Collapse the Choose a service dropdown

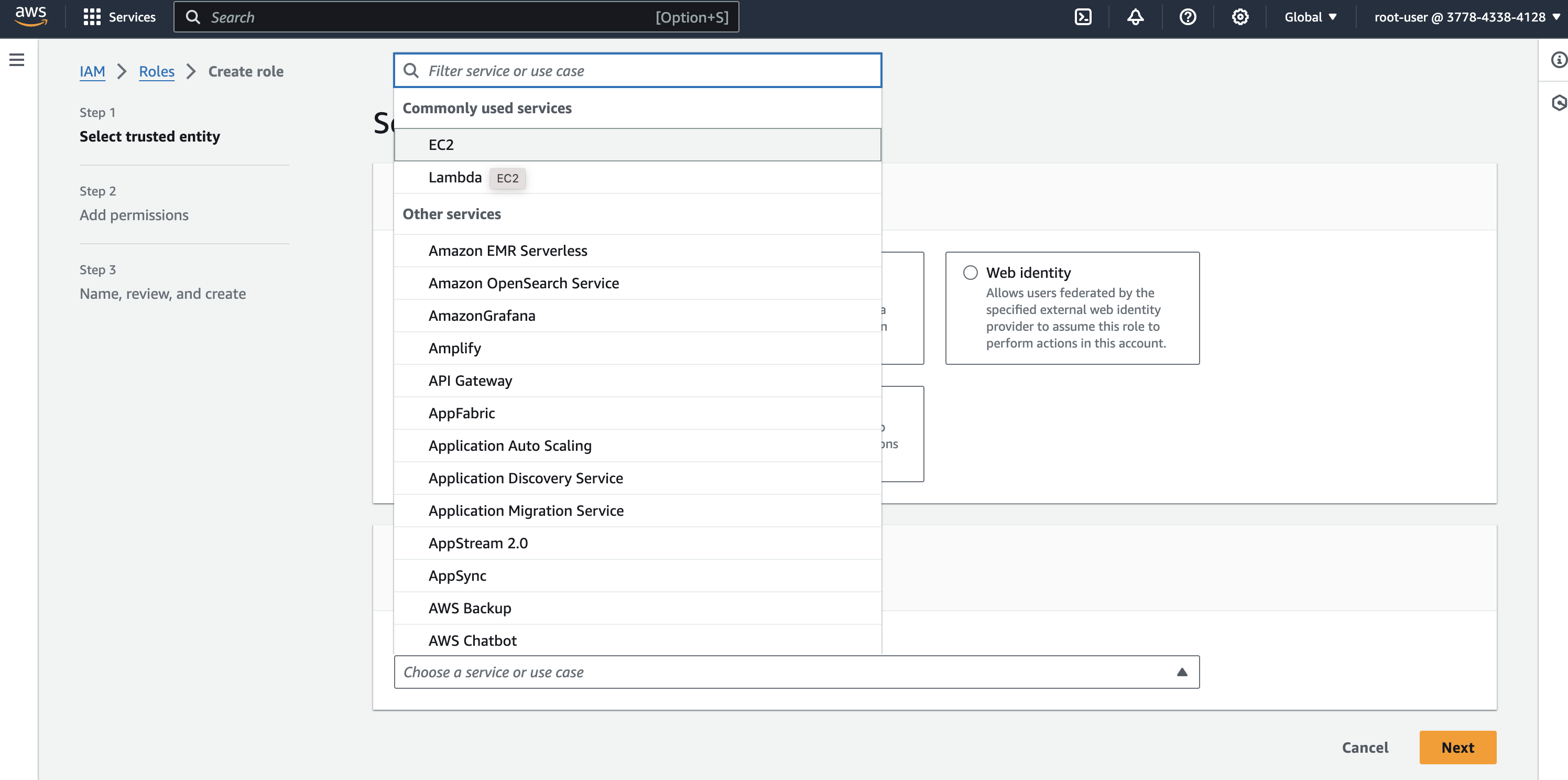coord(1181,672)
